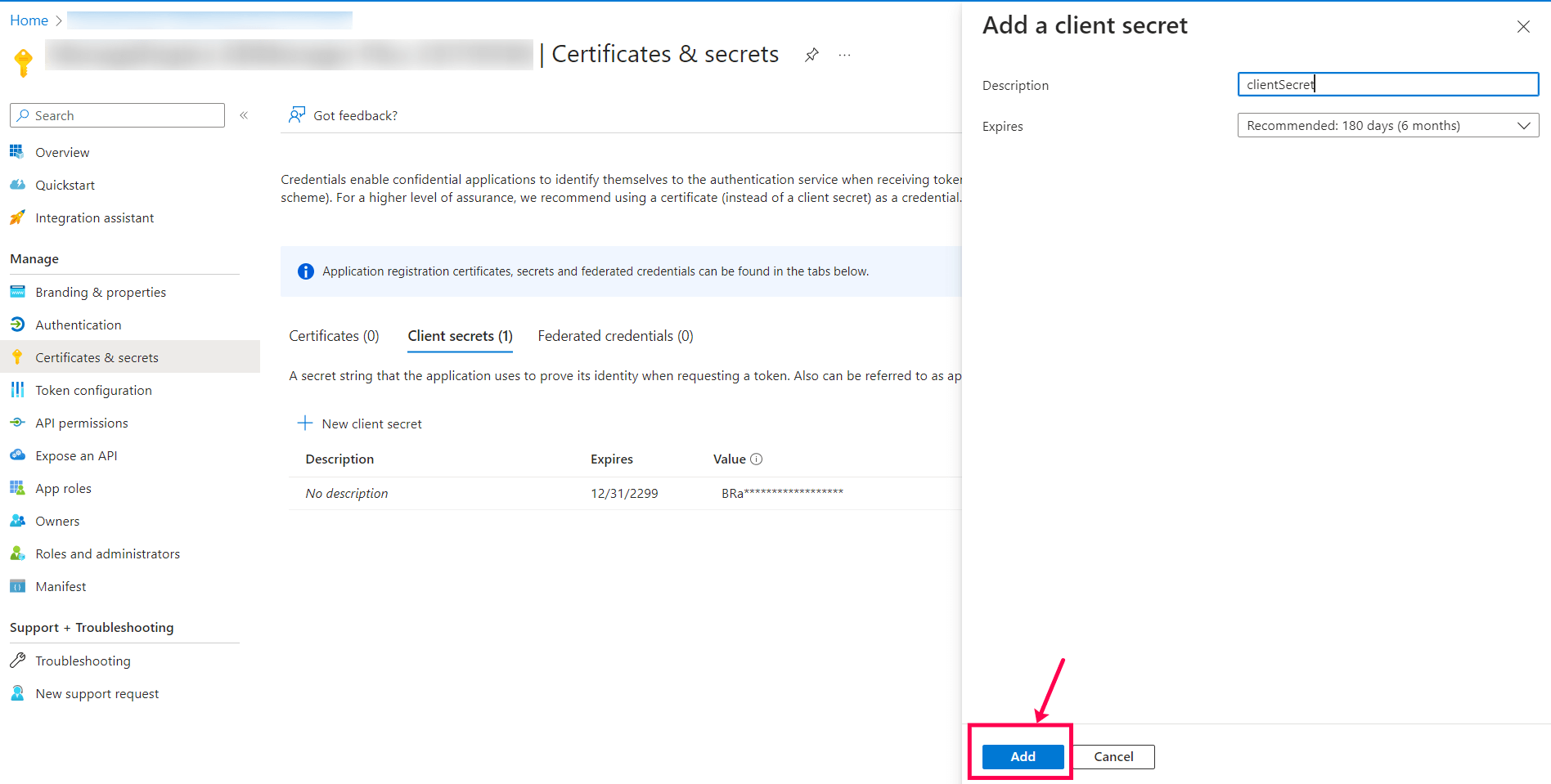
Task: Open the App roles section
Action: click(x=63, y=488)
